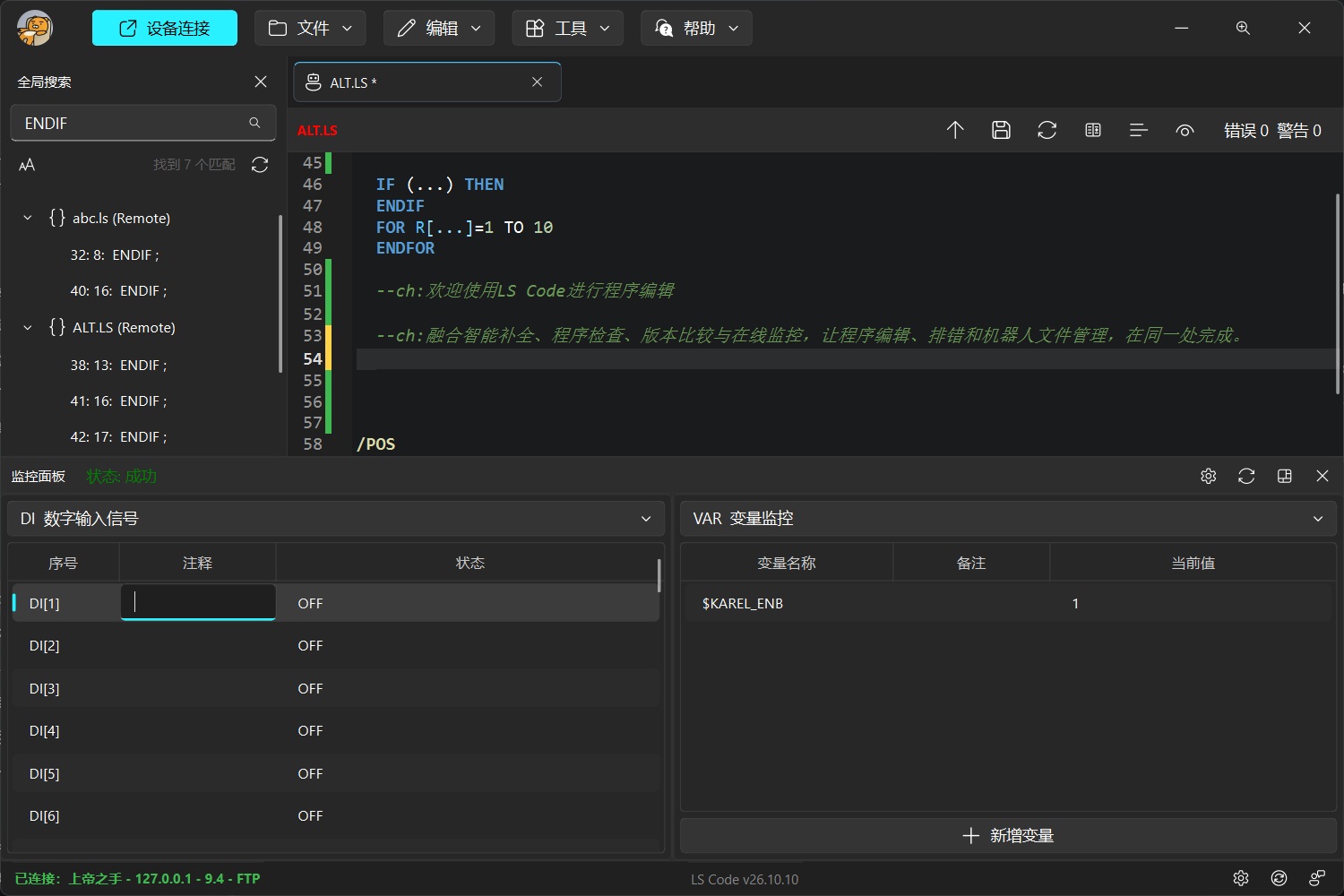Open the DI 数字输入信号 dropdown
The image size is (1344, 896).
coord(336,519)
